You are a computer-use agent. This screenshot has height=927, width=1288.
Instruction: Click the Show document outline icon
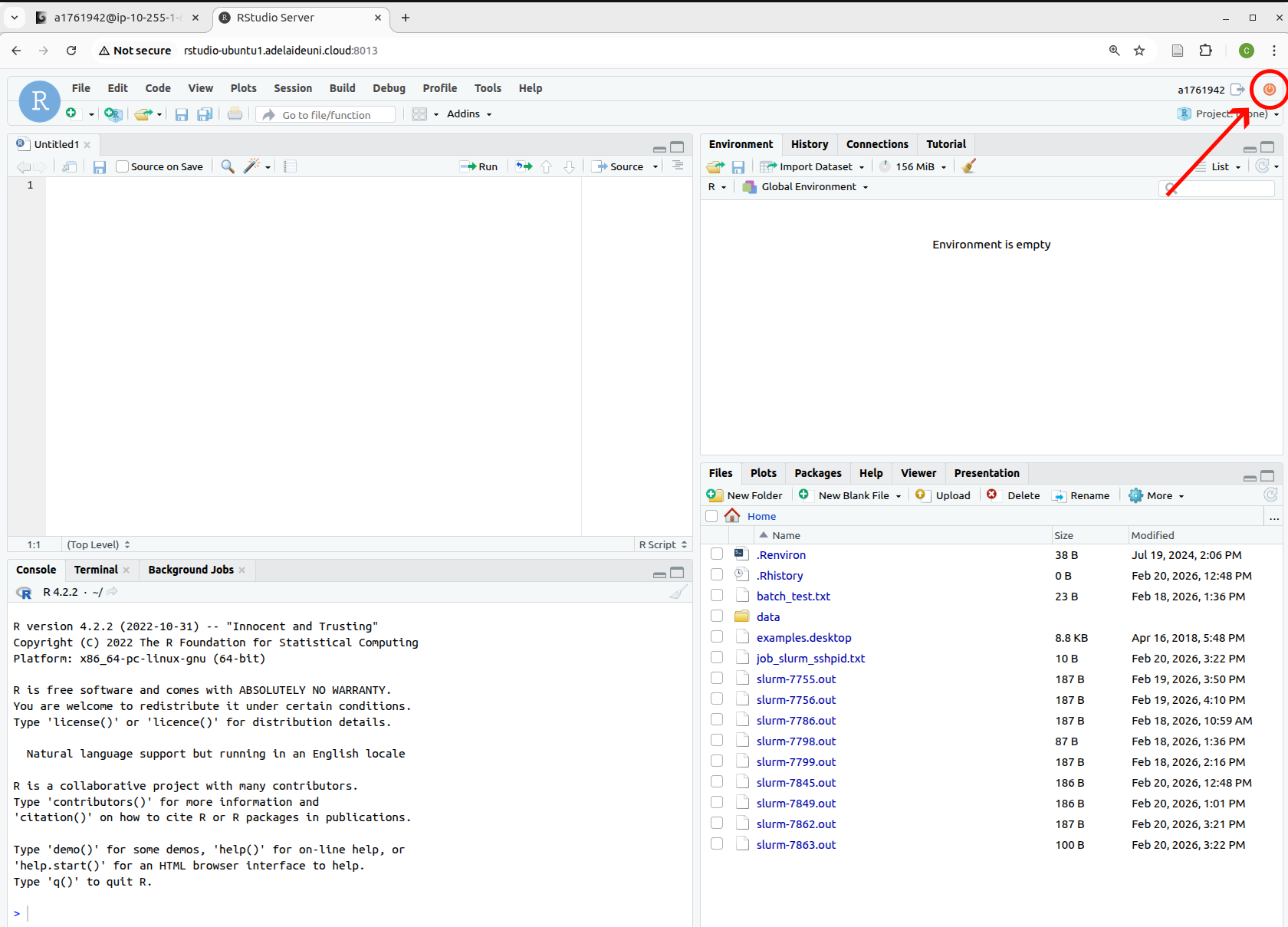click(678, 166)
